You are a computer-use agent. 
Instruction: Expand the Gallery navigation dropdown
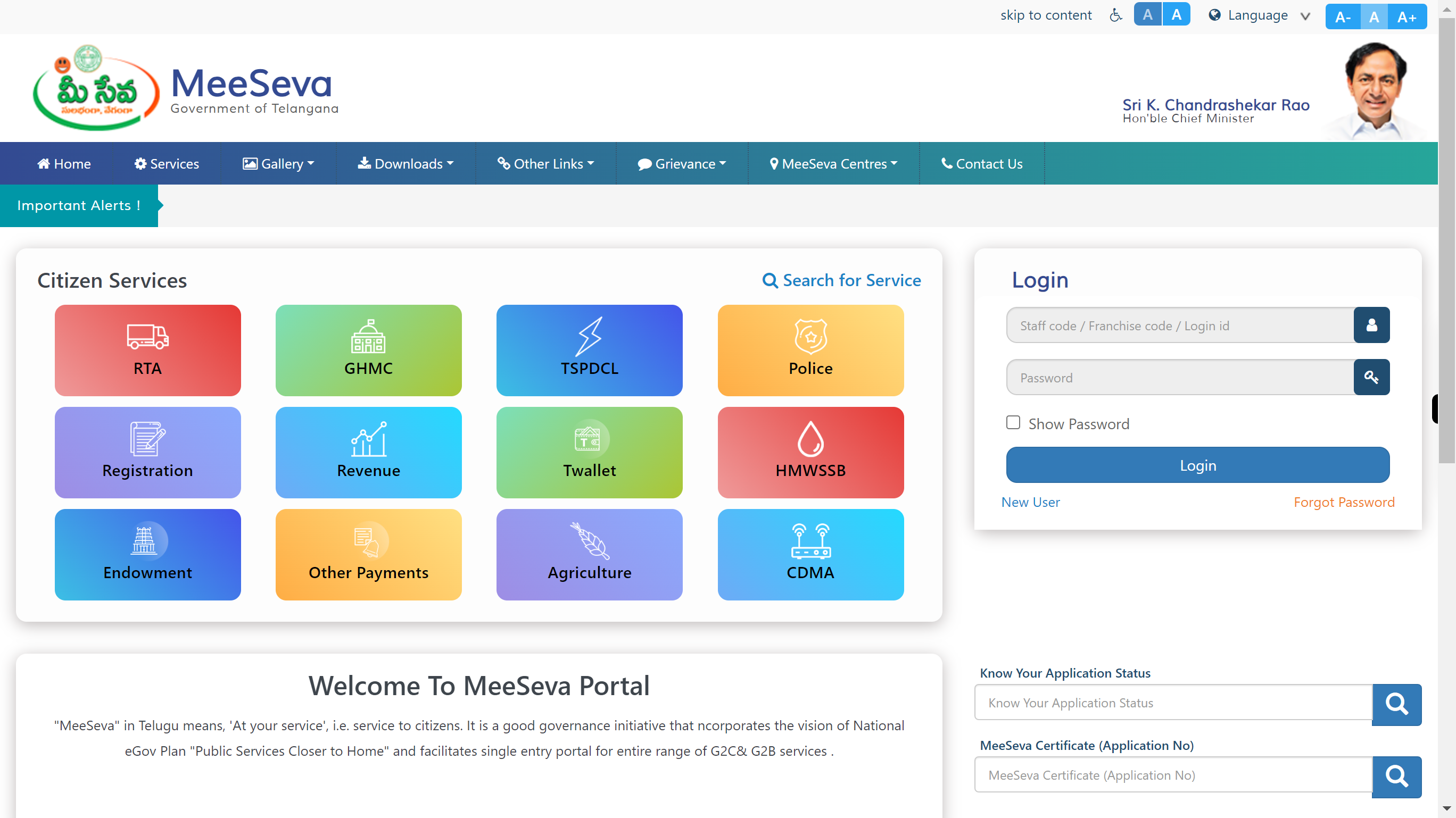point(278,163)
